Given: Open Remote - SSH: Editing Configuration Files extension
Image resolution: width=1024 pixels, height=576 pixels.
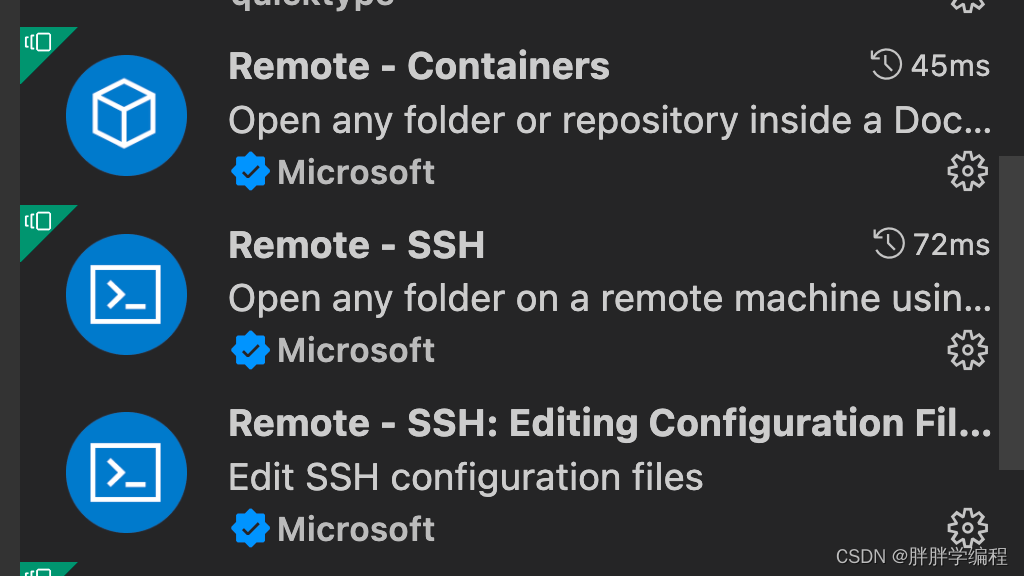Looking at the screenshot, I should pyautogui.click(x=609, y=423).
